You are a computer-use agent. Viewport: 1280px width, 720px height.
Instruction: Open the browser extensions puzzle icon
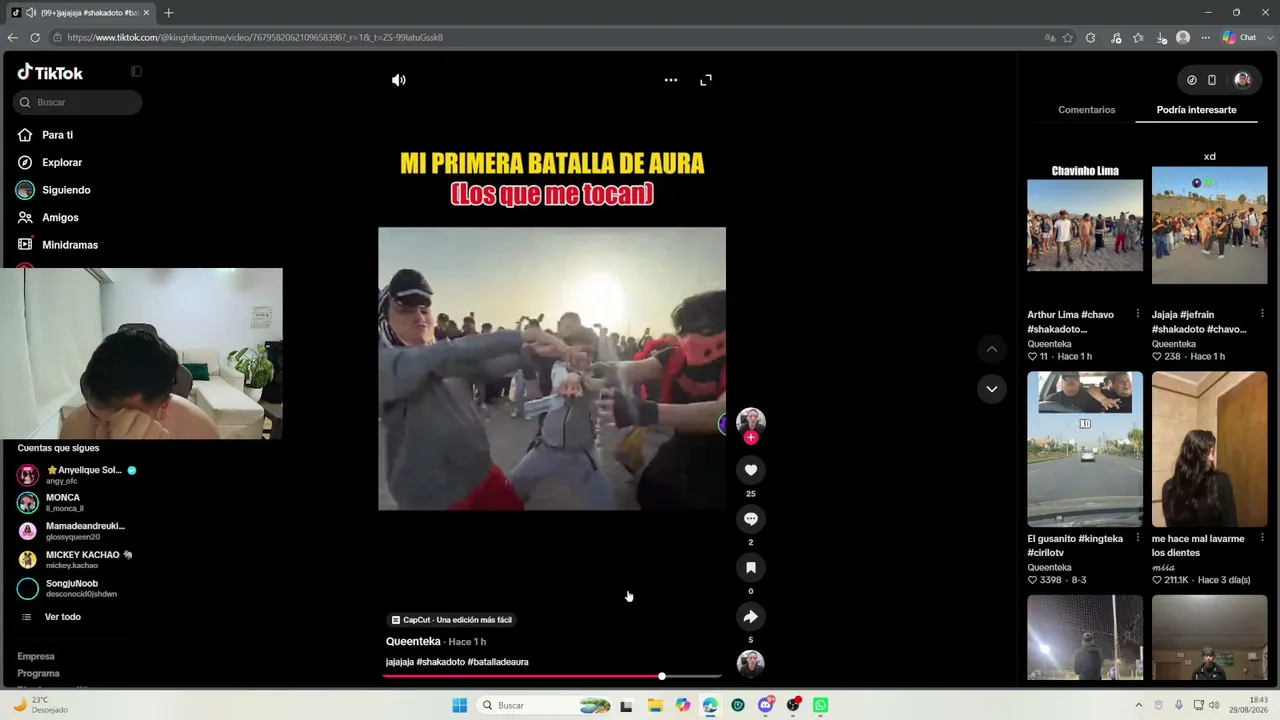(x=1090, y=37)
